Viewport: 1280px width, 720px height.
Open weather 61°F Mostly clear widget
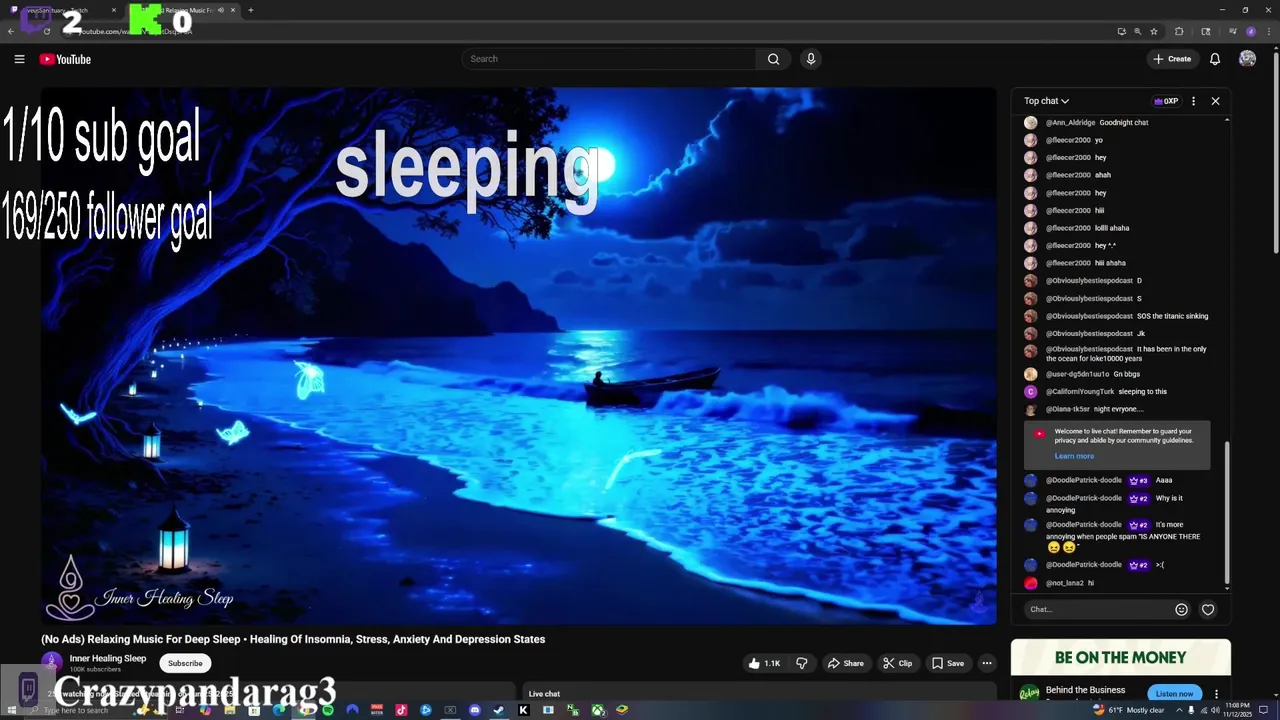point(1129,710)
